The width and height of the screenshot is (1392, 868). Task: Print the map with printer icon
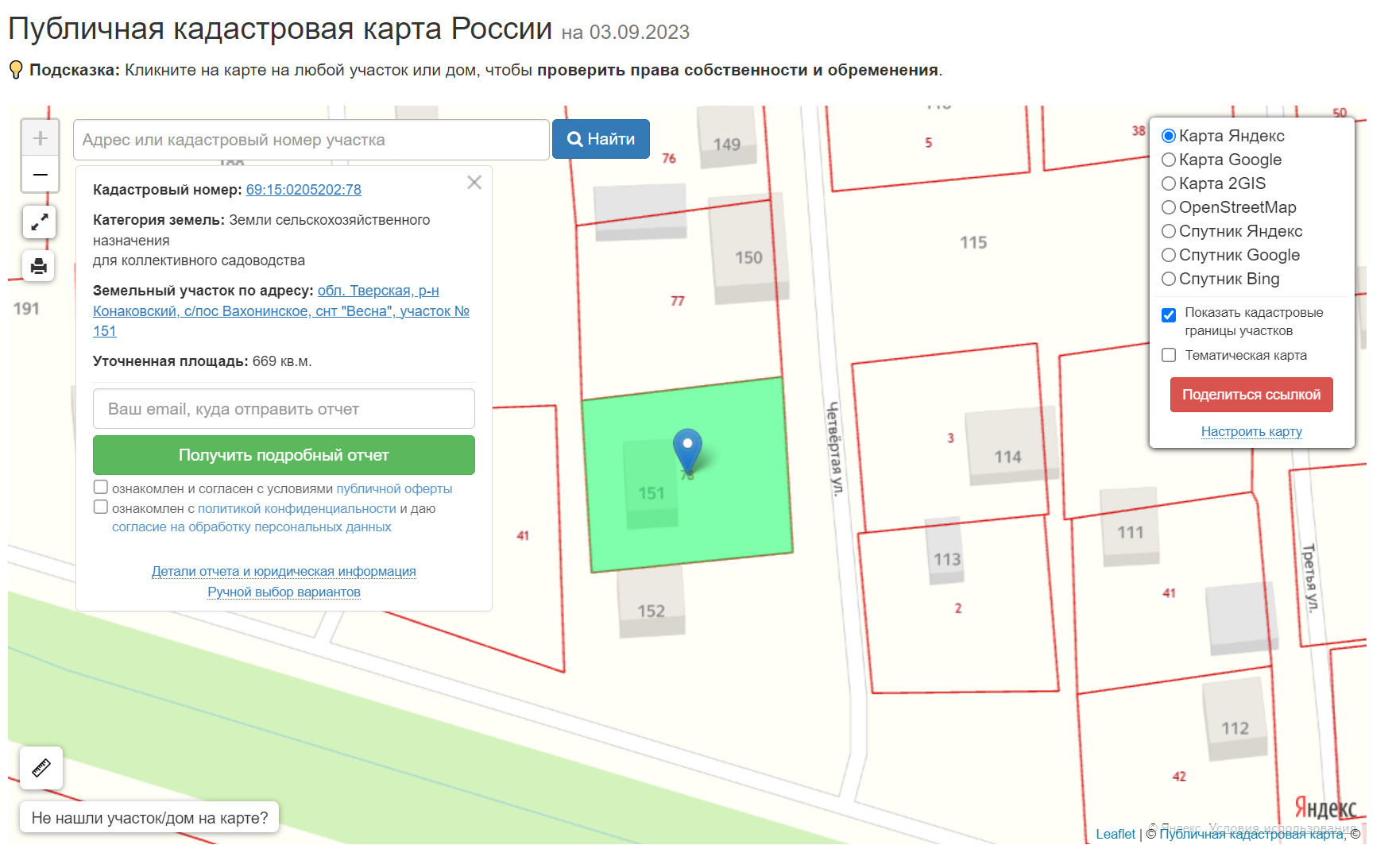(39, 266)
